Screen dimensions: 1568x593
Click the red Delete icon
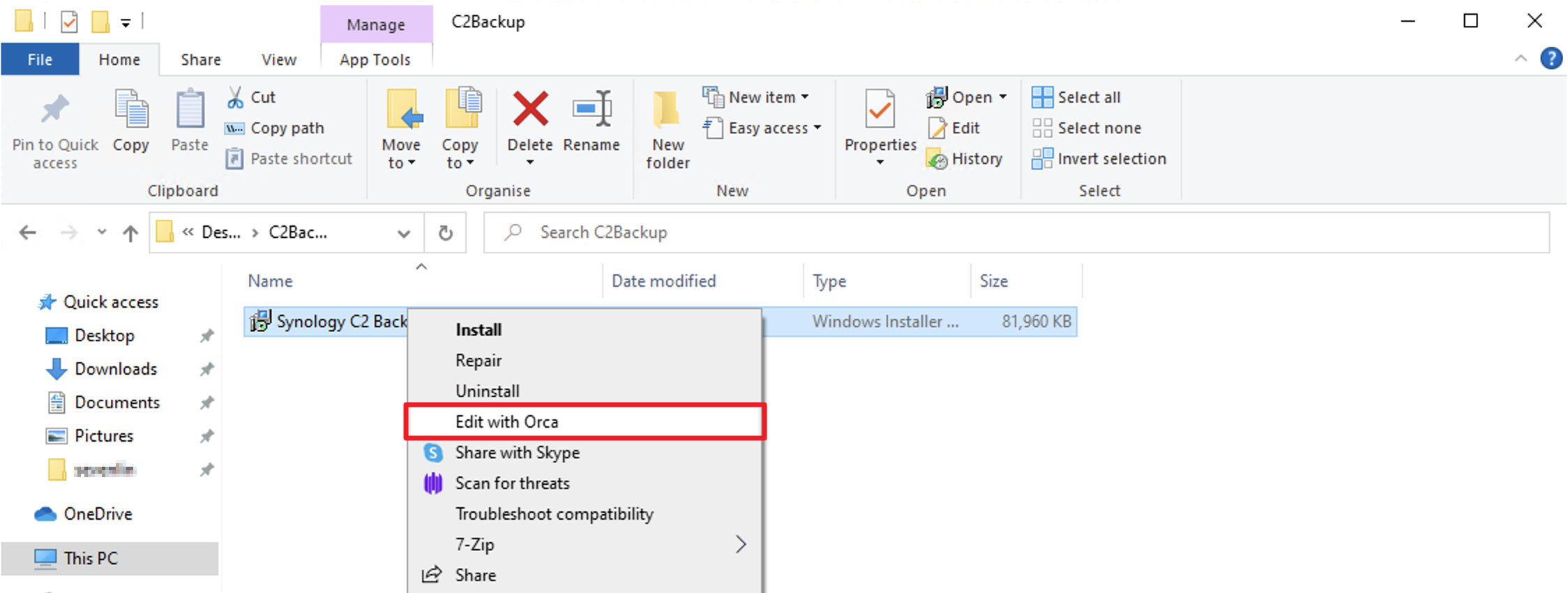tap(530, 109)
